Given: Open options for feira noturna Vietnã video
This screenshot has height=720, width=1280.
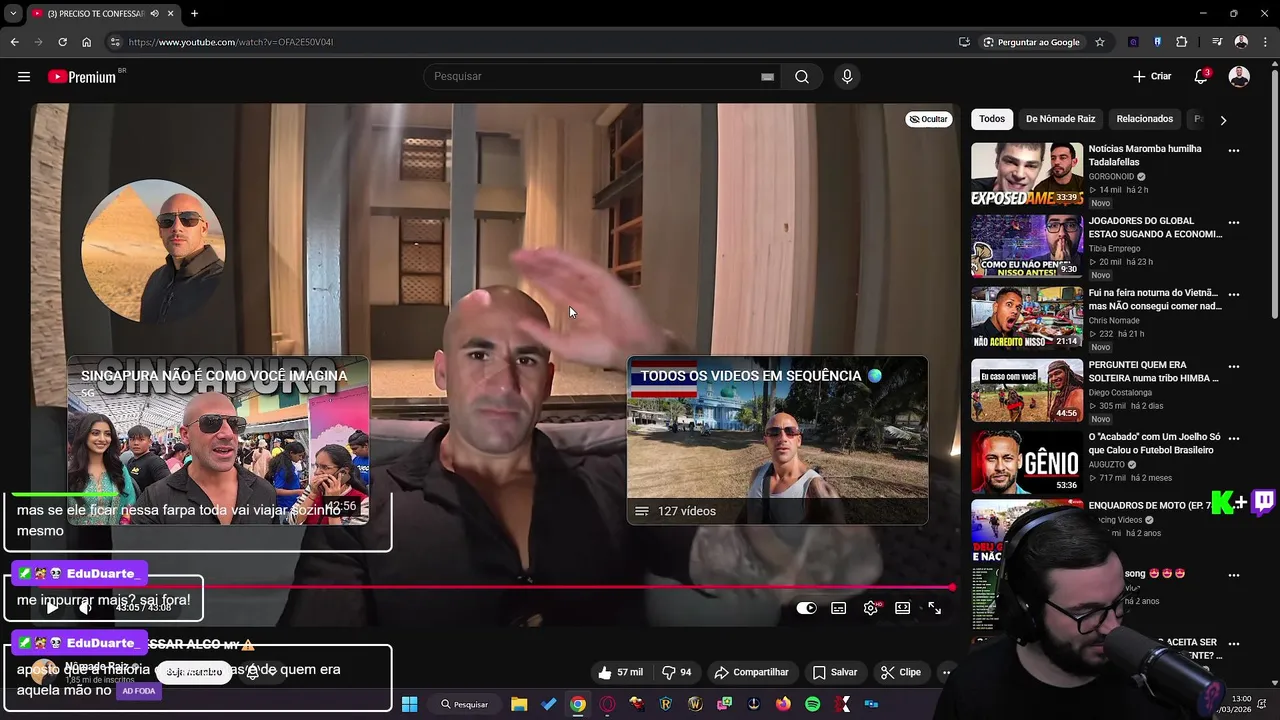Looking at the screenshot, I should [x=1234, y=295].
